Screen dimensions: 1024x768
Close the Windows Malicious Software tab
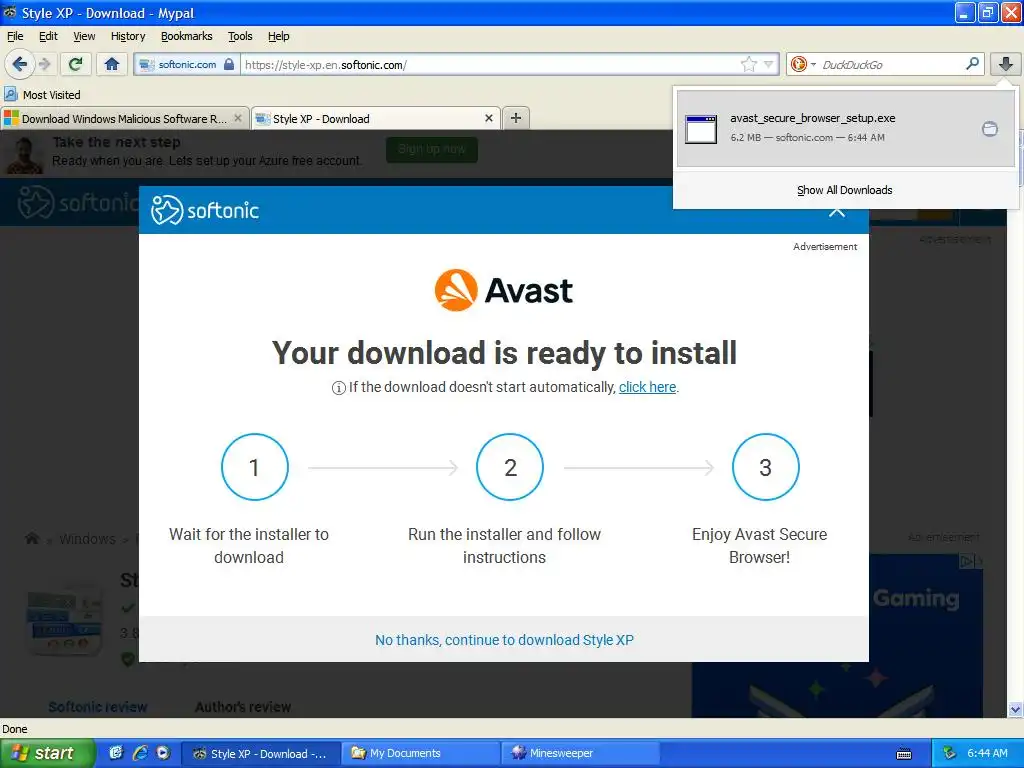(238, 118)
